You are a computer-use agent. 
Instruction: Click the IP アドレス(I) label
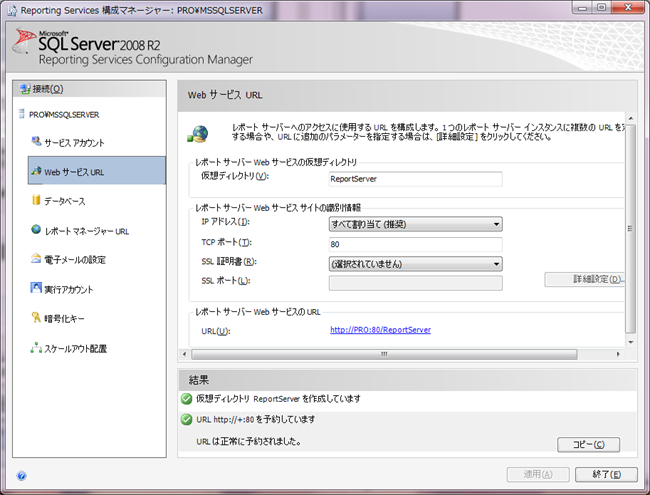coord(225,222)
